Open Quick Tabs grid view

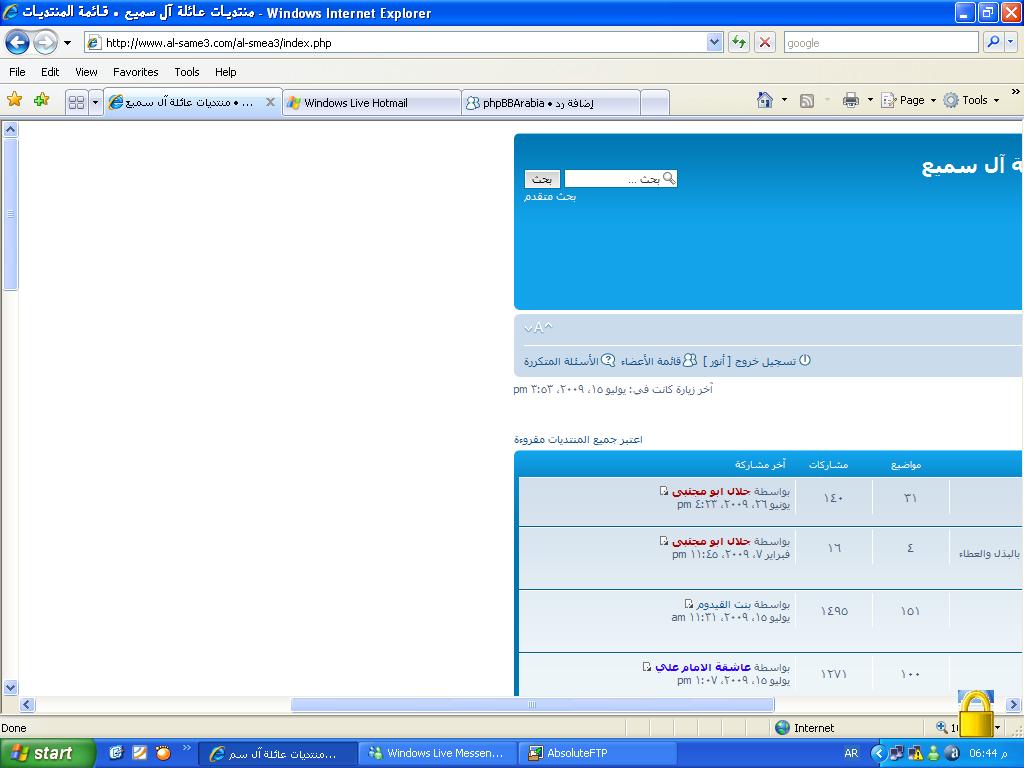(76, 102)
